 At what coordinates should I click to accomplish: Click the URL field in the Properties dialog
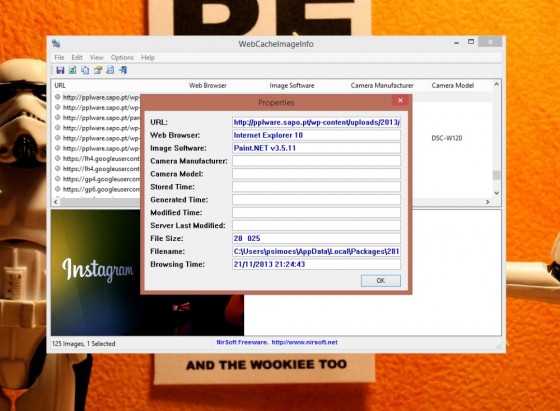click(x=316, y=122)
